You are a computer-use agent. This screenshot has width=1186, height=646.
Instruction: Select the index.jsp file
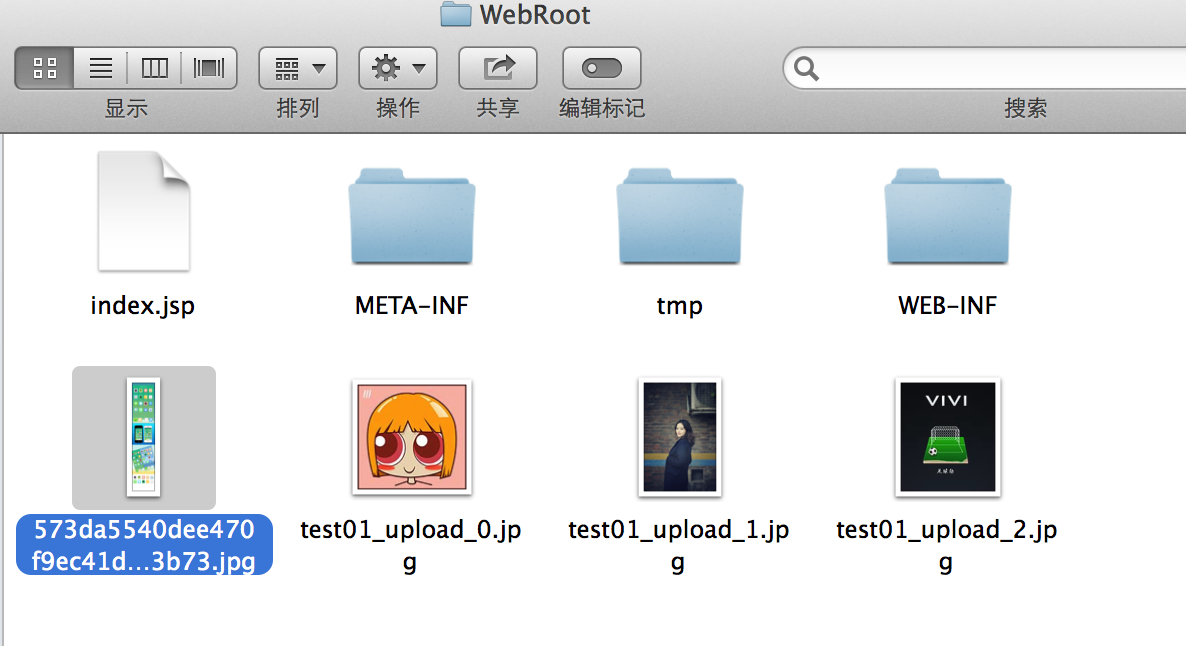(x=144, y=211)
